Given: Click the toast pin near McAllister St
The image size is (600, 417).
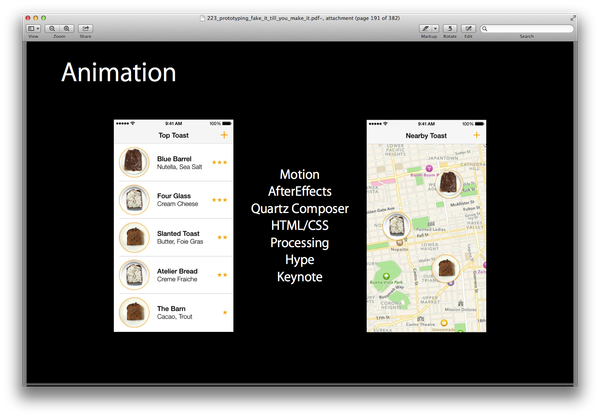Looking at the screenshot, I should coord(450,183).
